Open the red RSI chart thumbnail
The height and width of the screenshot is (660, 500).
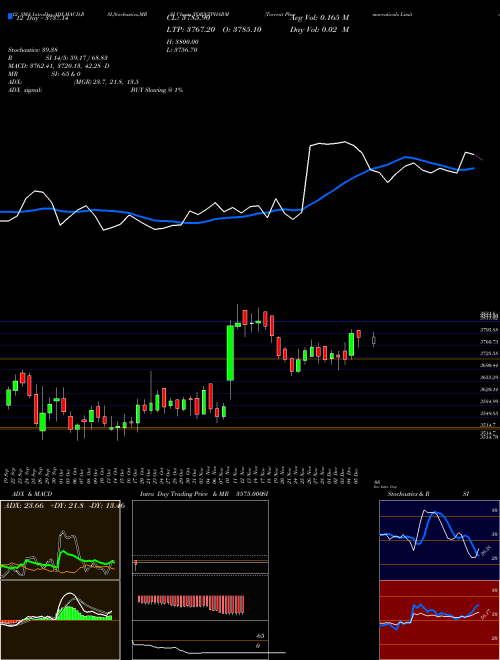pyautogui.click(x=439, y=620)
